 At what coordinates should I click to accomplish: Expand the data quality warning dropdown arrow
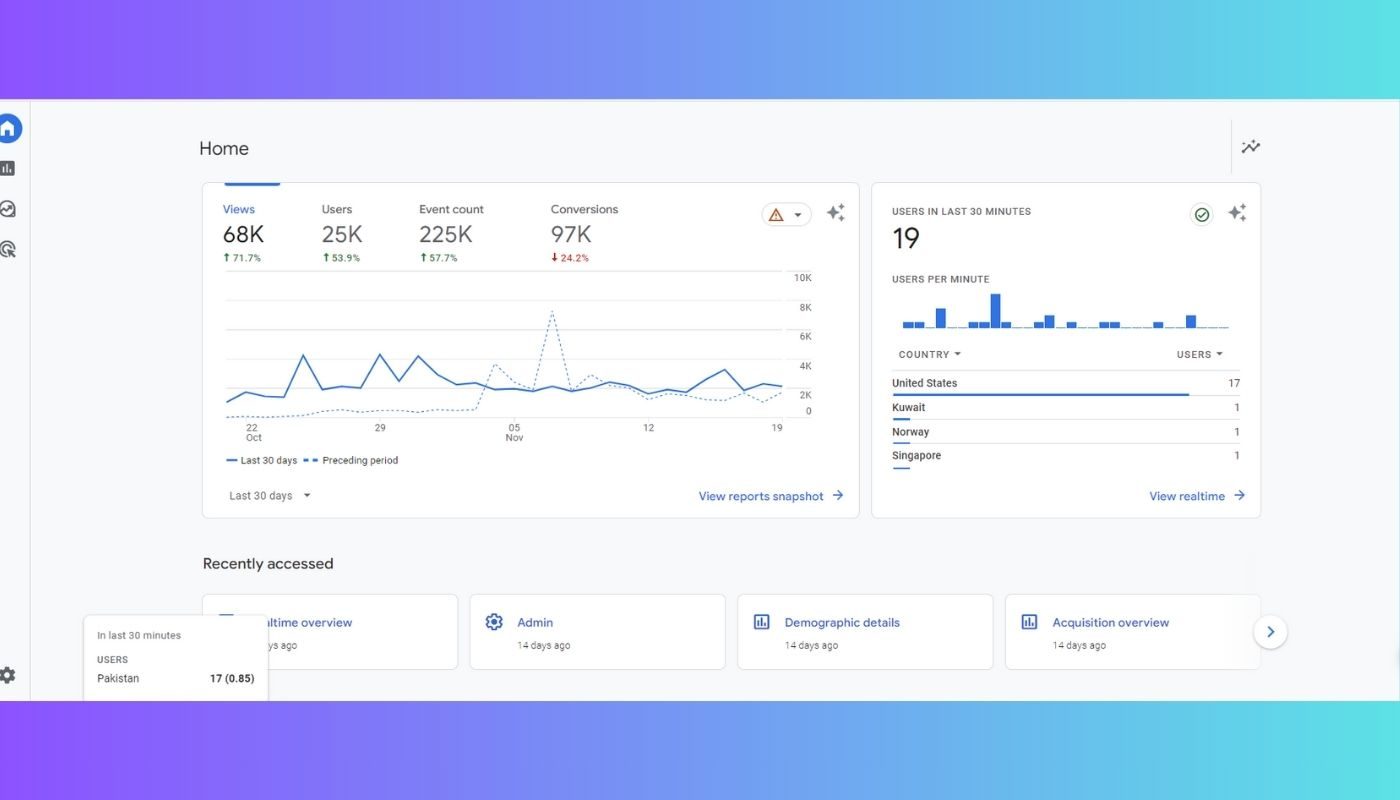[x=798, y=215]
